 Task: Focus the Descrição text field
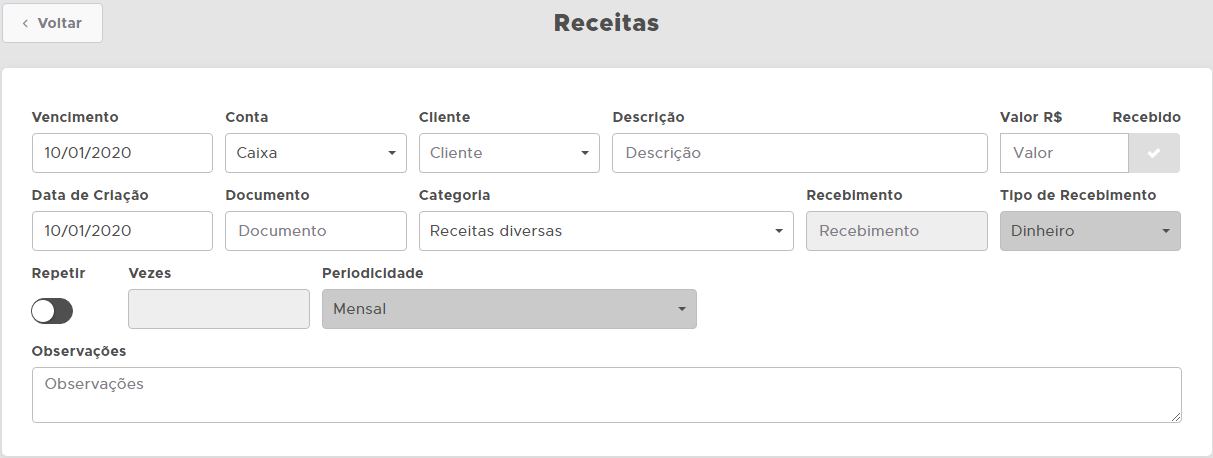coord(799,153)
